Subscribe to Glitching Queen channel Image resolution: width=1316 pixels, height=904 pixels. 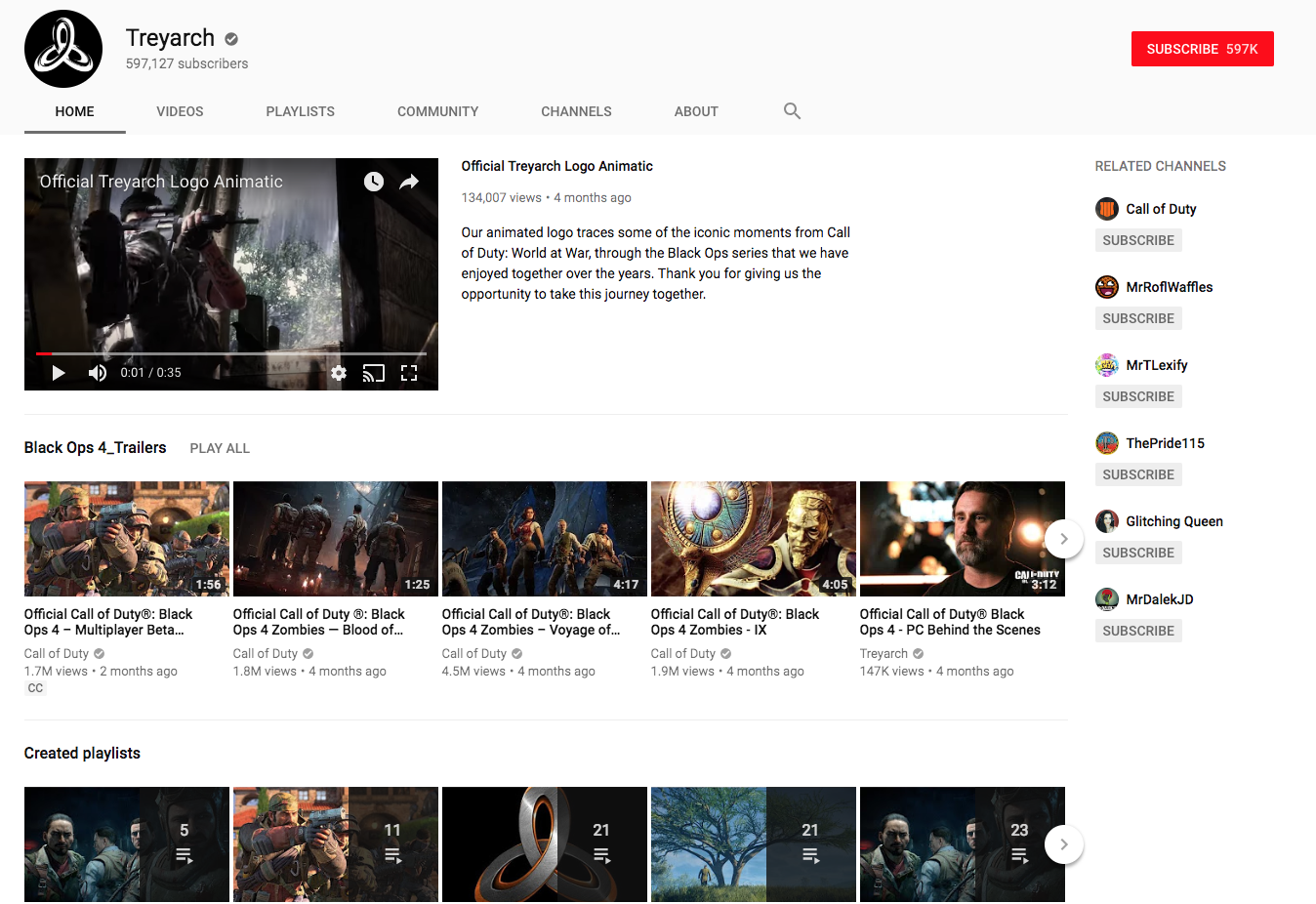(x=1138, y=553)
